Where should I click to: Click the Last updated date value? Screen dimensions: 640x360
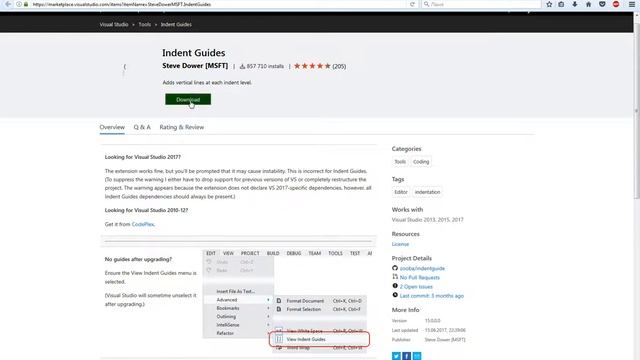point(445,330)
